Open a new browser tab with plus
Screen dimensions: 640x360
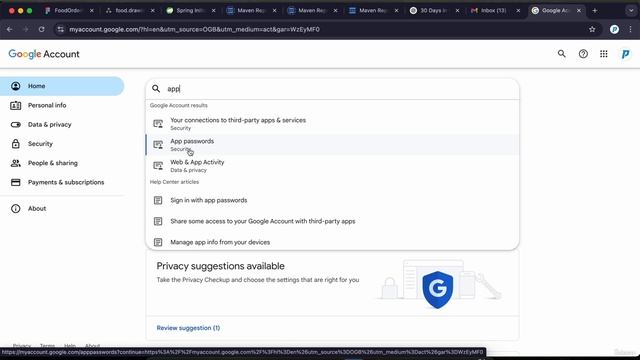tap(595, 11)
